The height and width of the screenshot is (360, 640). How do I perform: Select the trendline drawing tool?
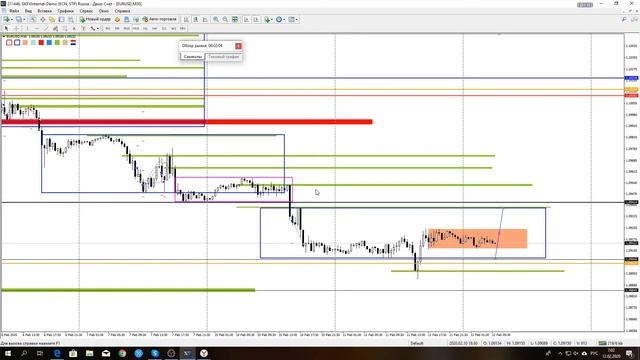point(46,28)
